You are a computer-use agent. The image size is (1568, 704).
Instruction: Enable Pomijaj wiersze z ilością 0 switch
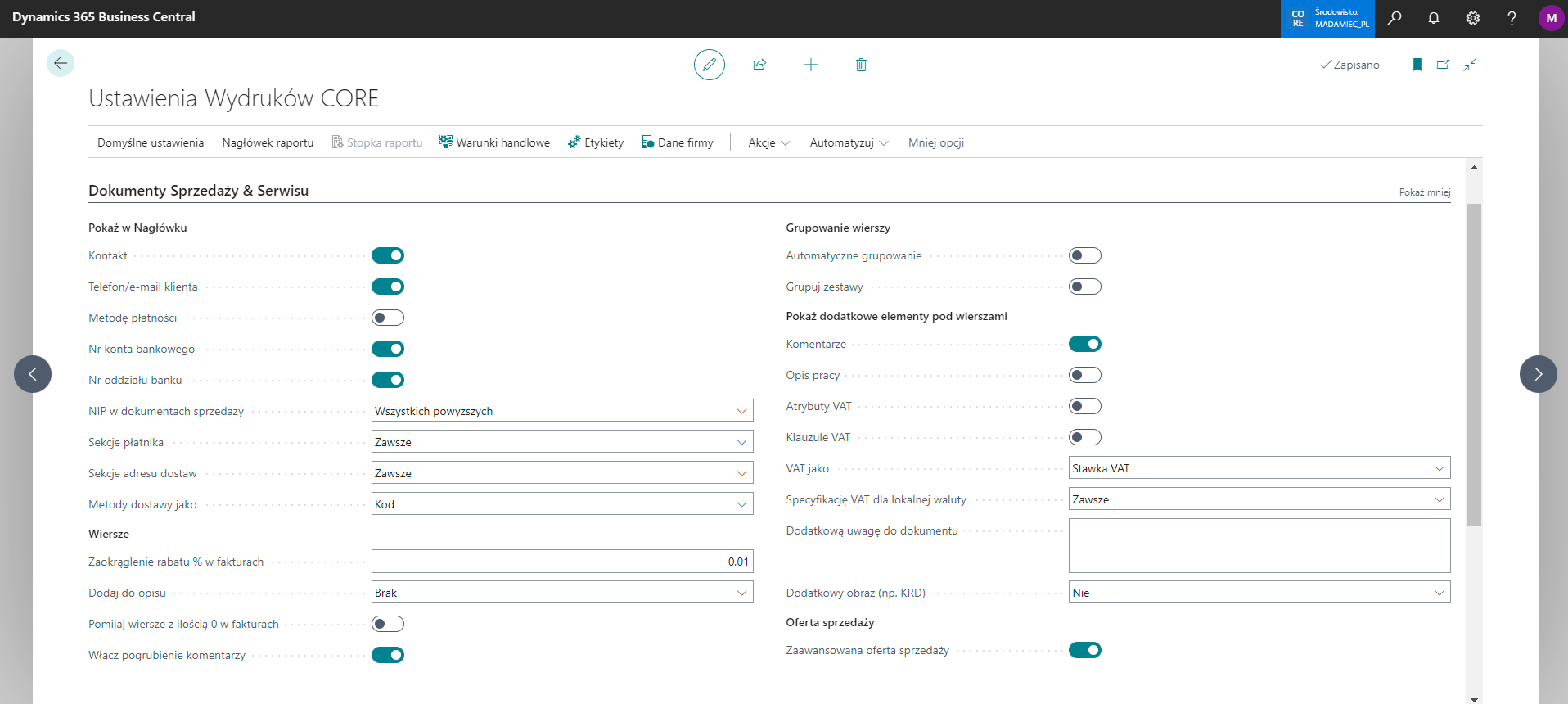(388, 624)
